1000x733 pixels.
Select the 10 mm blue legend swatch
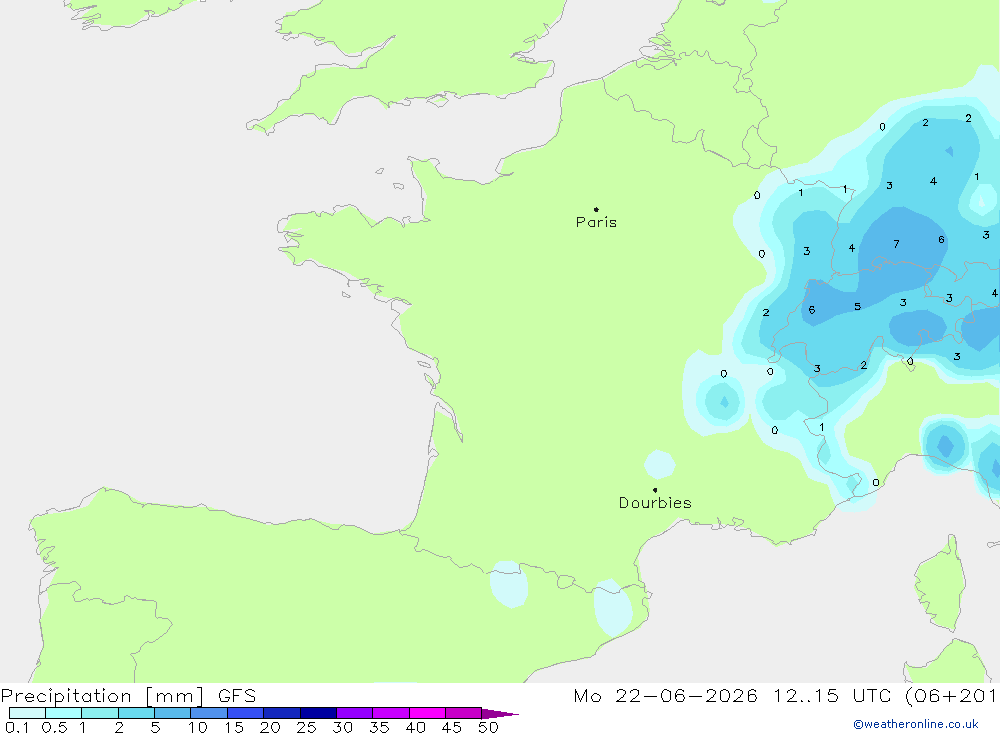pos(209,713)
